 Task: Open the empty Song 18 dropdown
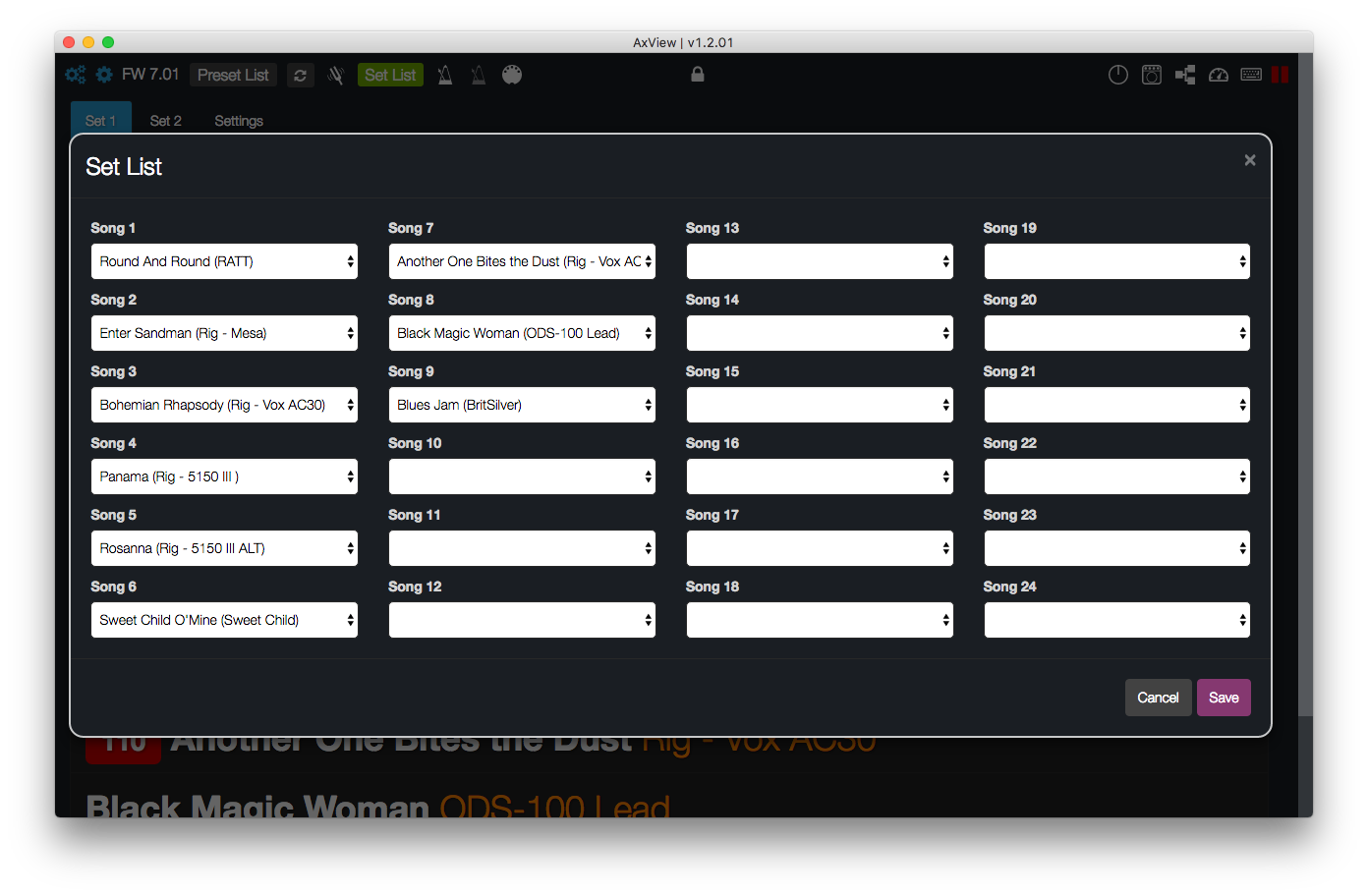tap(820, 620)
